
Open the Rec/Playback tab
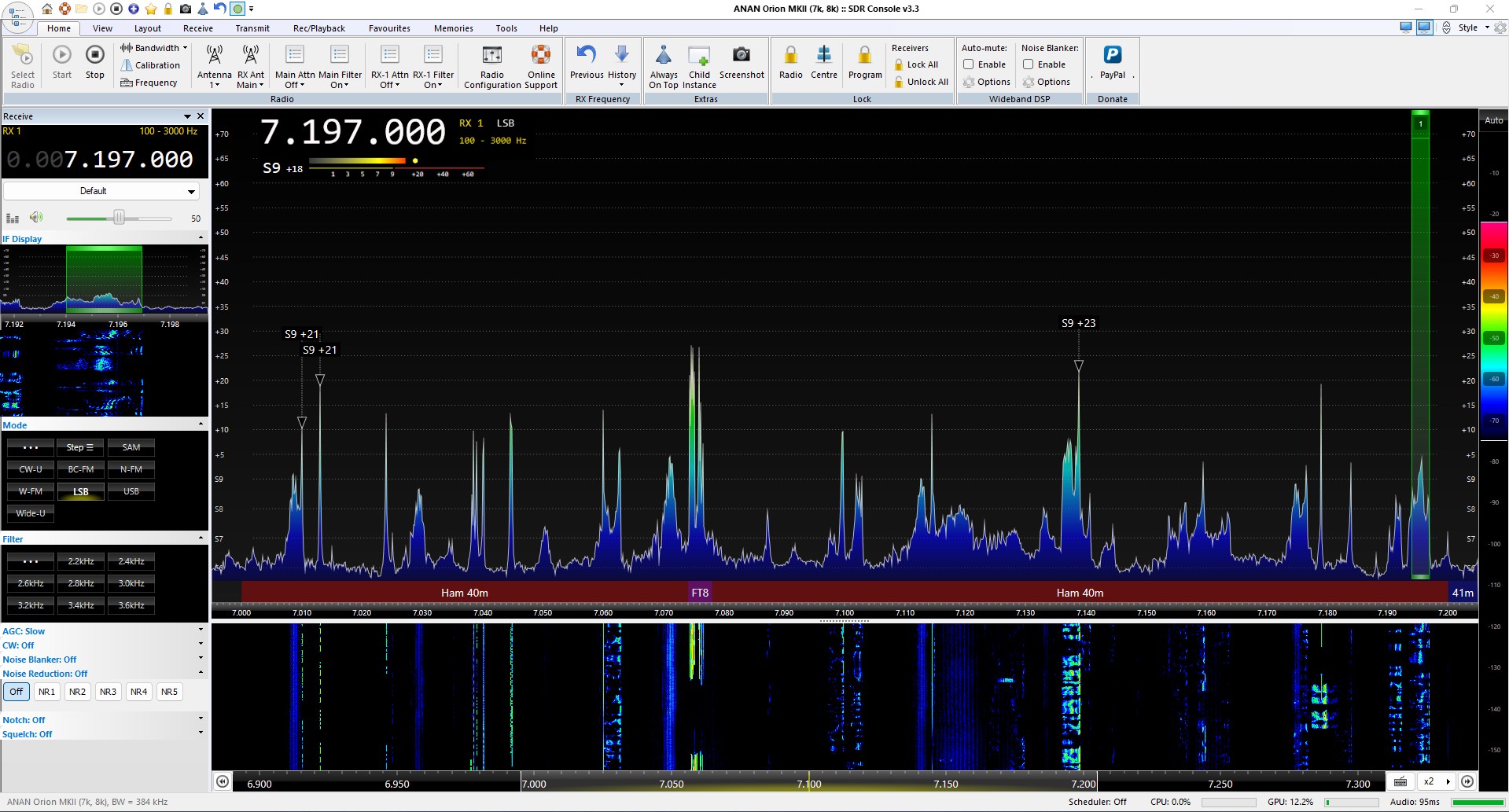[319, 28]
